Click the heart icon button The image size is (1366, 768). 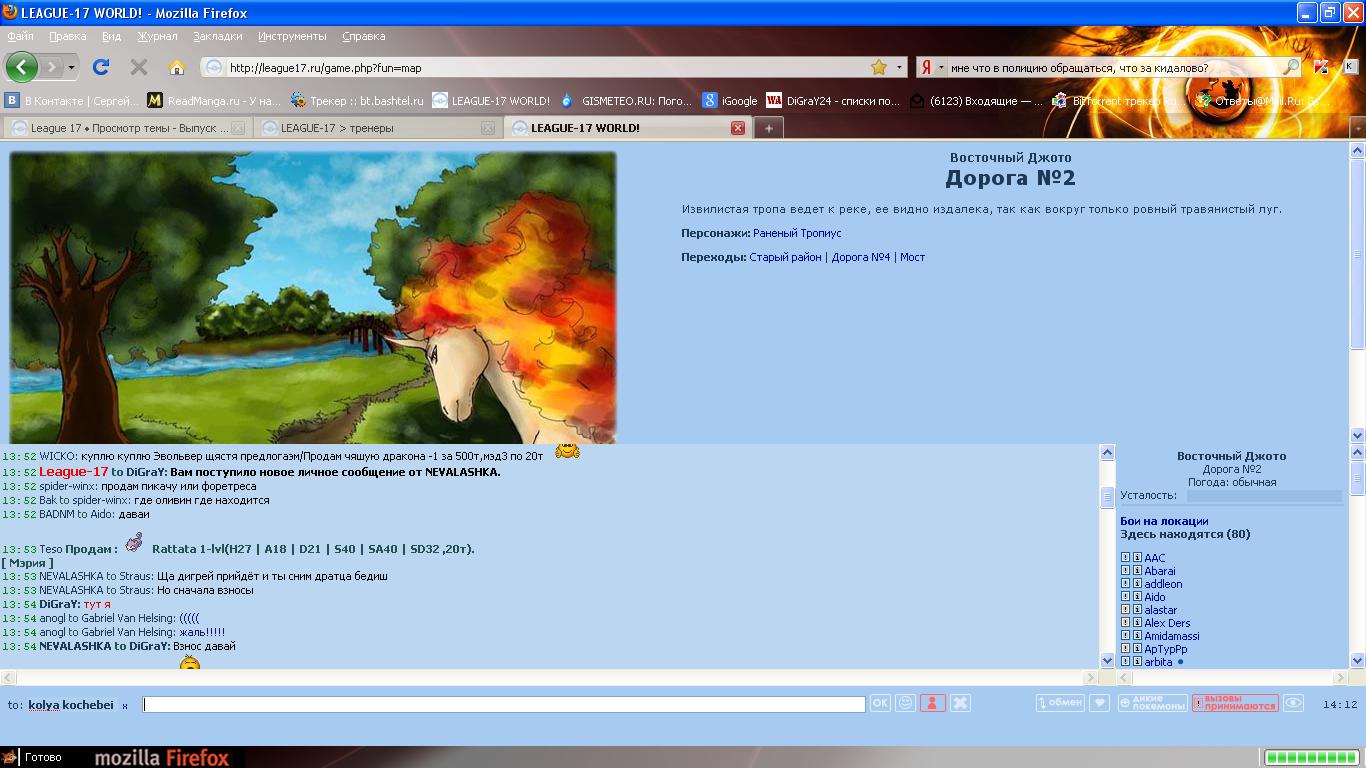tap(1099, 703)
